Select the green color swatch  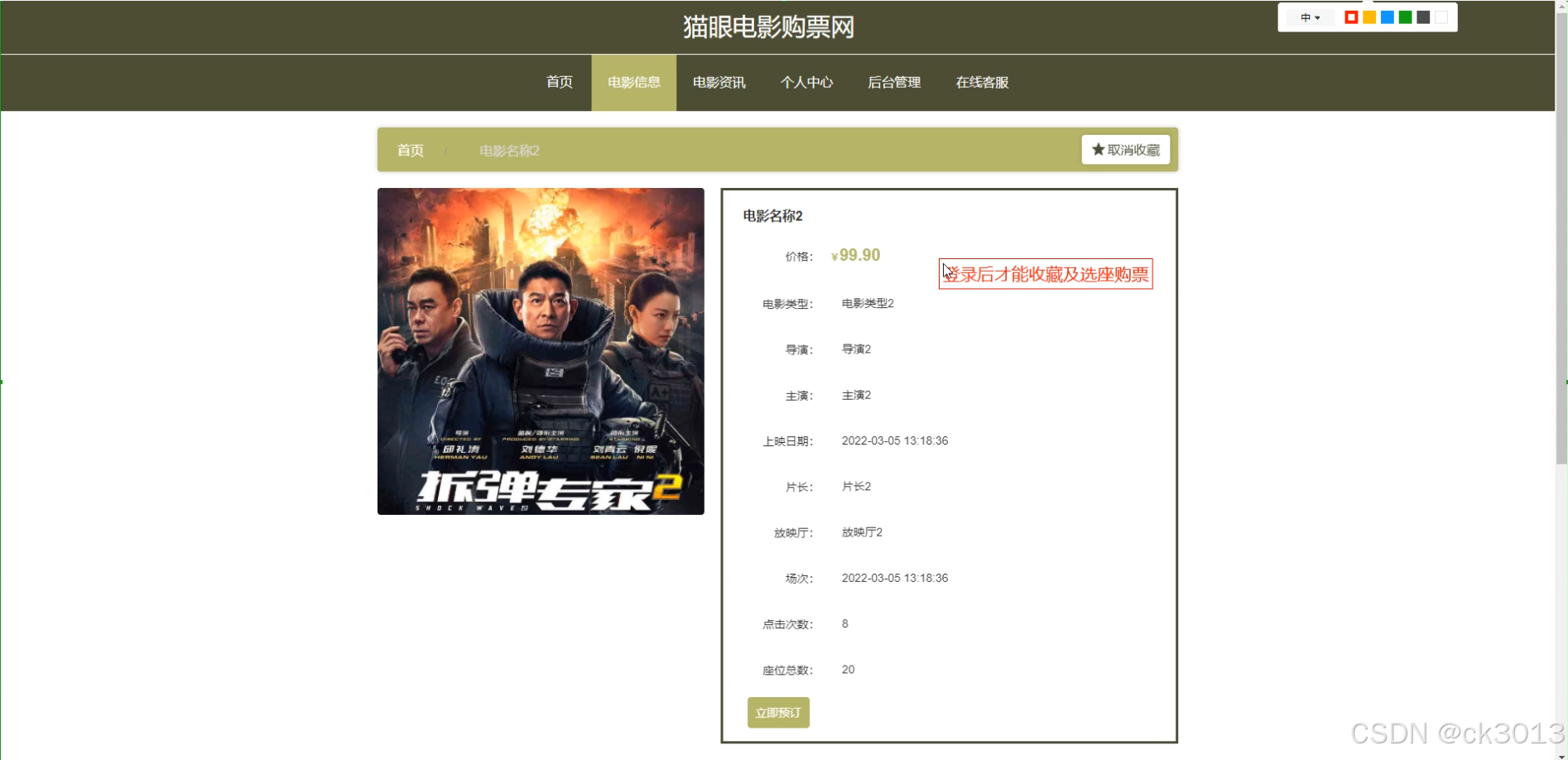[x=1406, y=17]
